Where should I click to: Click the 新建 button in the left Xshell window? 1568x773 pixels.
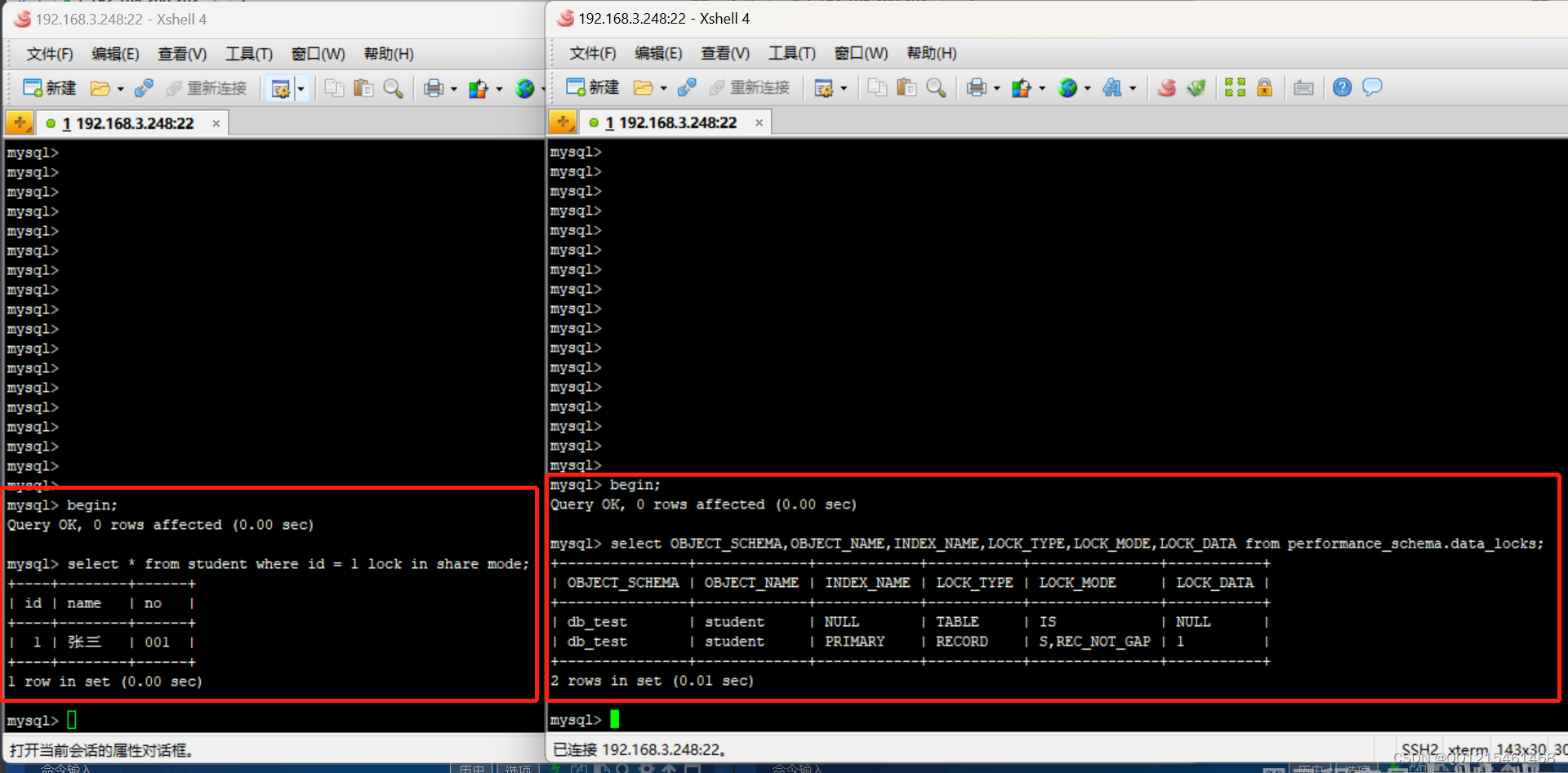click(49, 88)
